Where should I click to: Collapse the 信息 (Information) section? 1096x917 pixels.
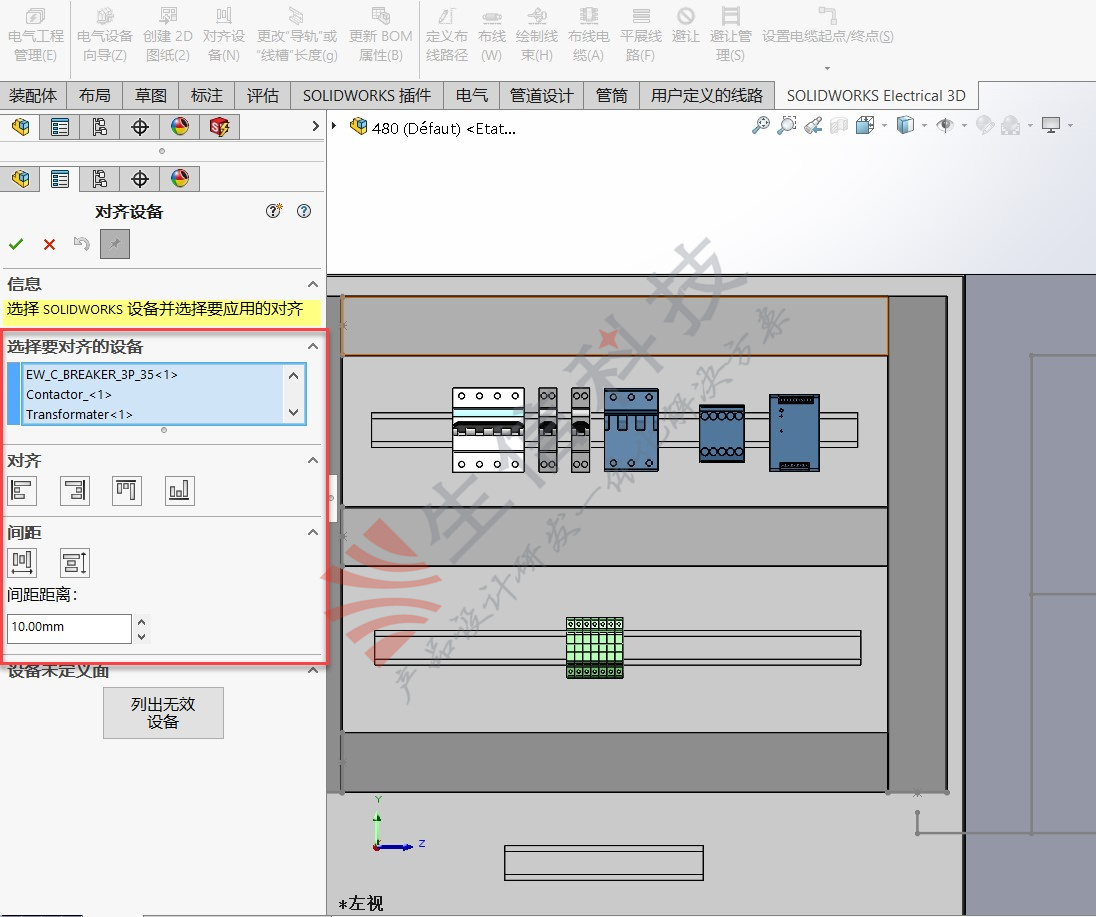click(313, 284)
